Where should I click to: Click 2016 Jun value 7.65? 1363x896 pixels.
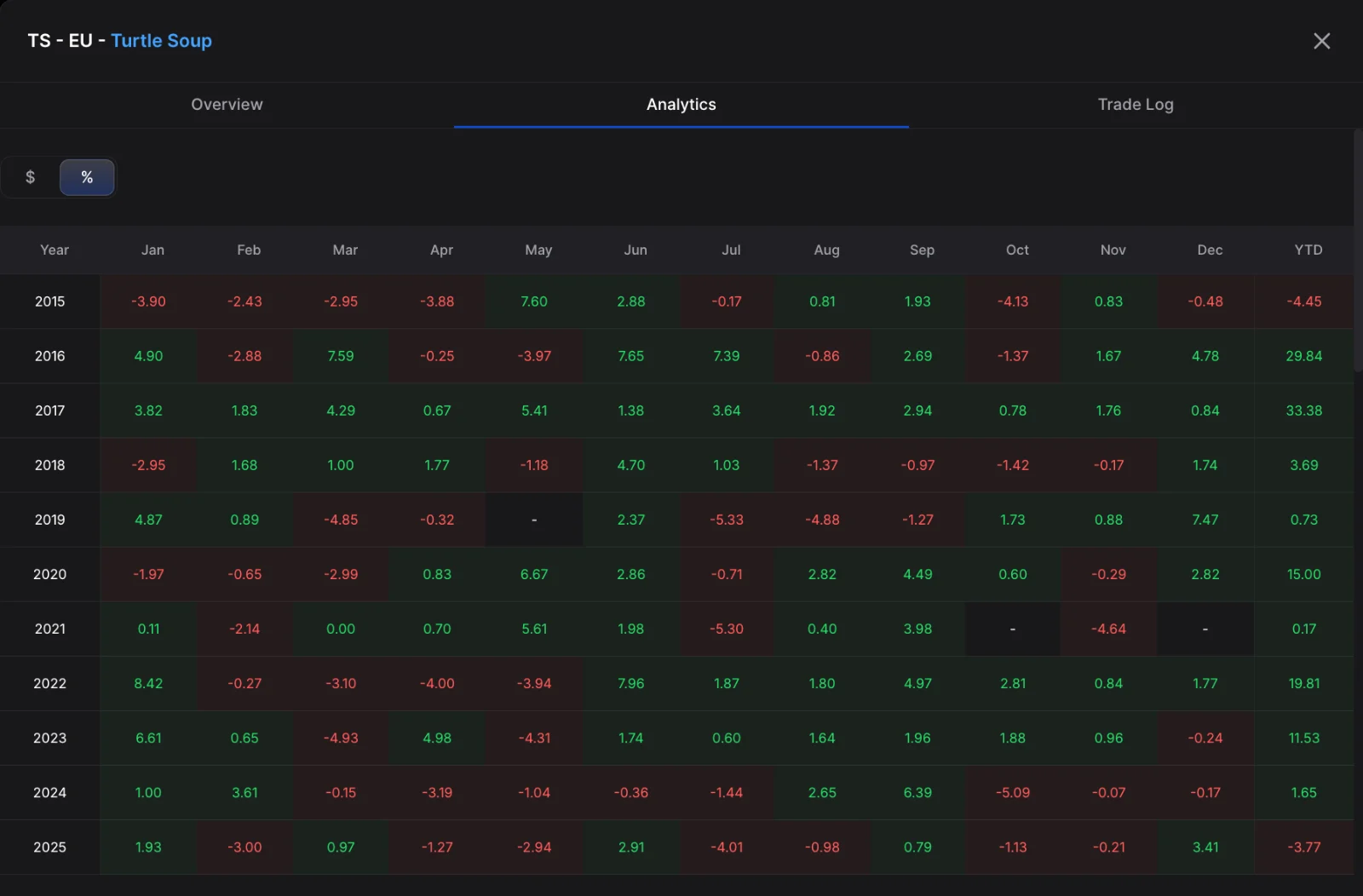coord(631,356)
